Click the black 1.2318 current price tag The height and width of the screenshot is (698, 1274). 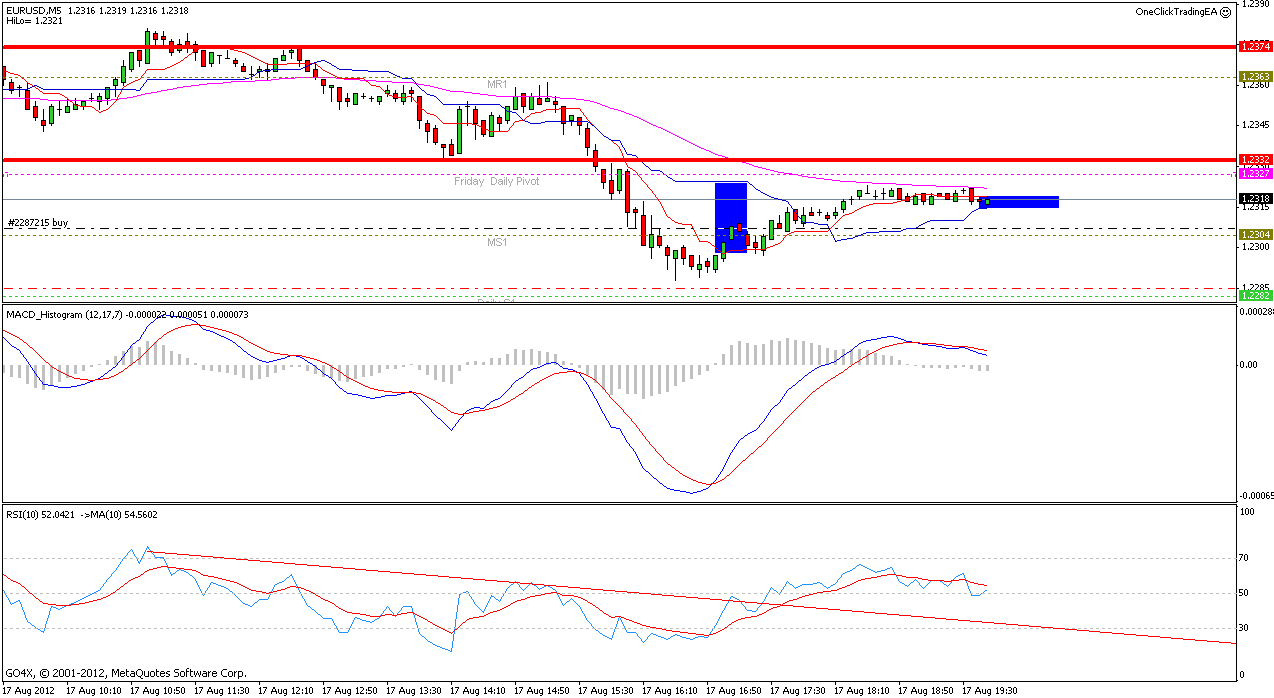point(1255,198)
